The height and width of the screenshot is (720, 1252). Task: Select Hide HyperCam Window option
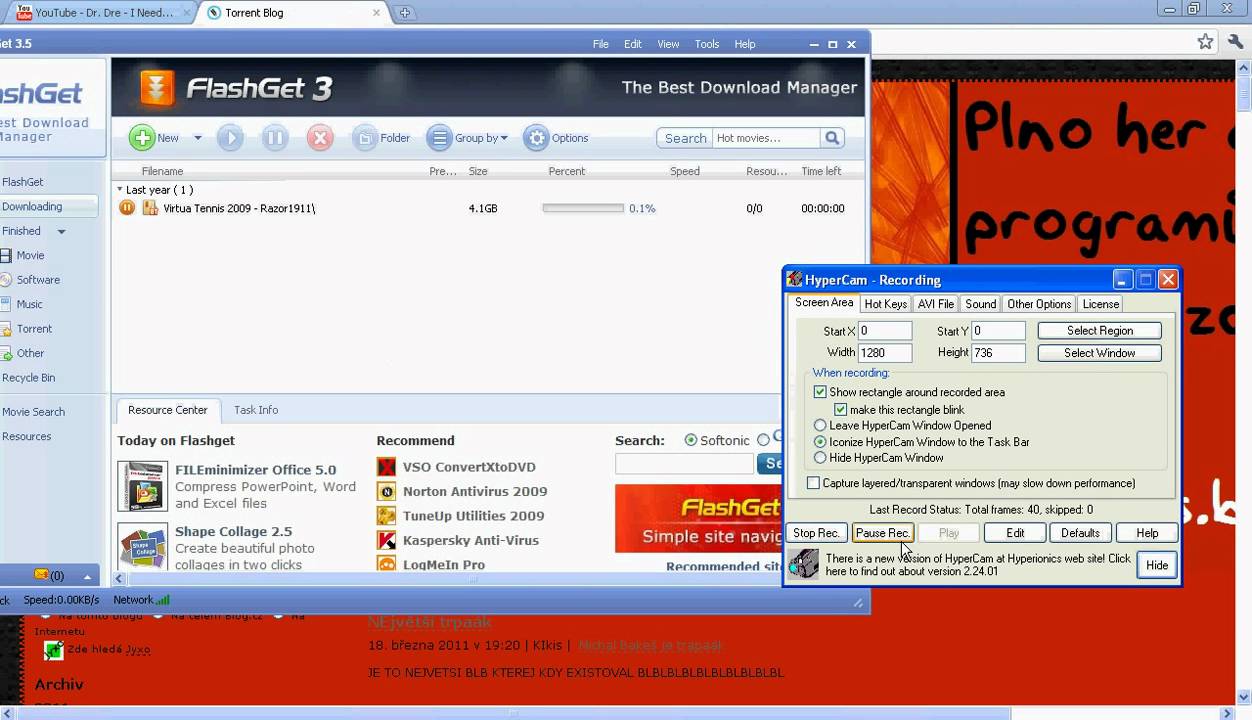point(820,458)
